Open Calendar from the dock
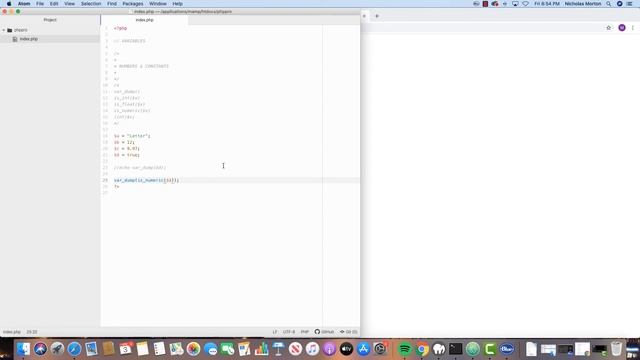Image resolution: width=640 pixels, height=360 pixels. click(x=126, y=349)
